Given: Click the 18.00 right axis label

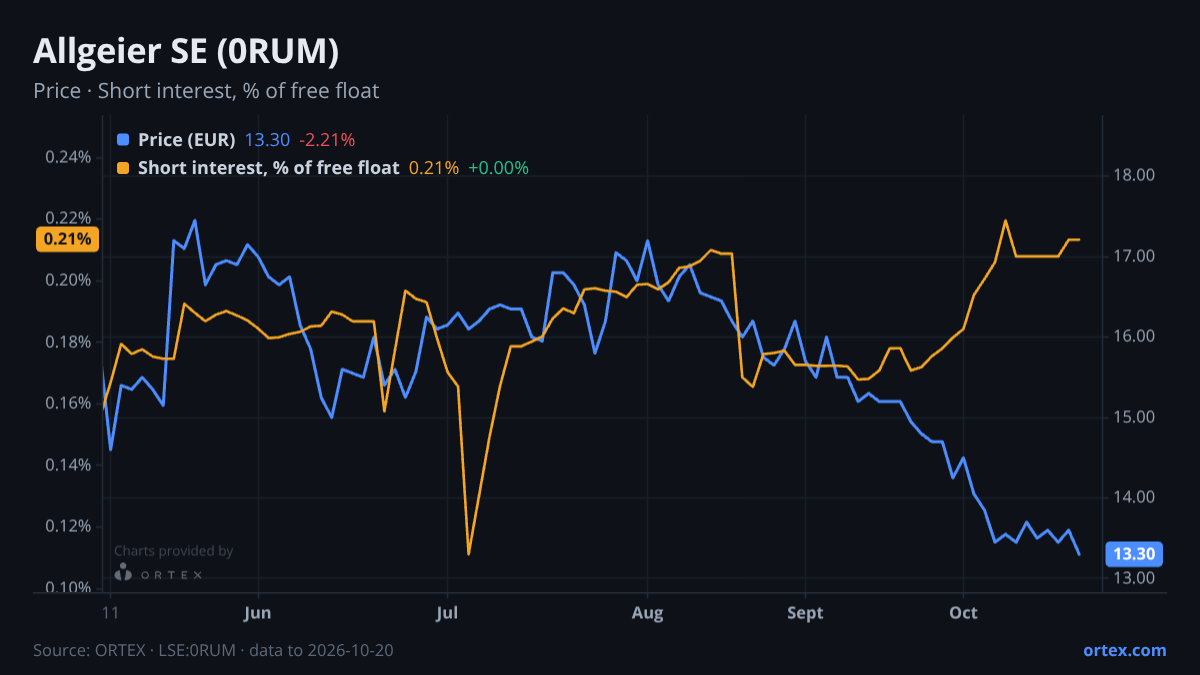Looking at the screenshot, I should point(1134,176).
